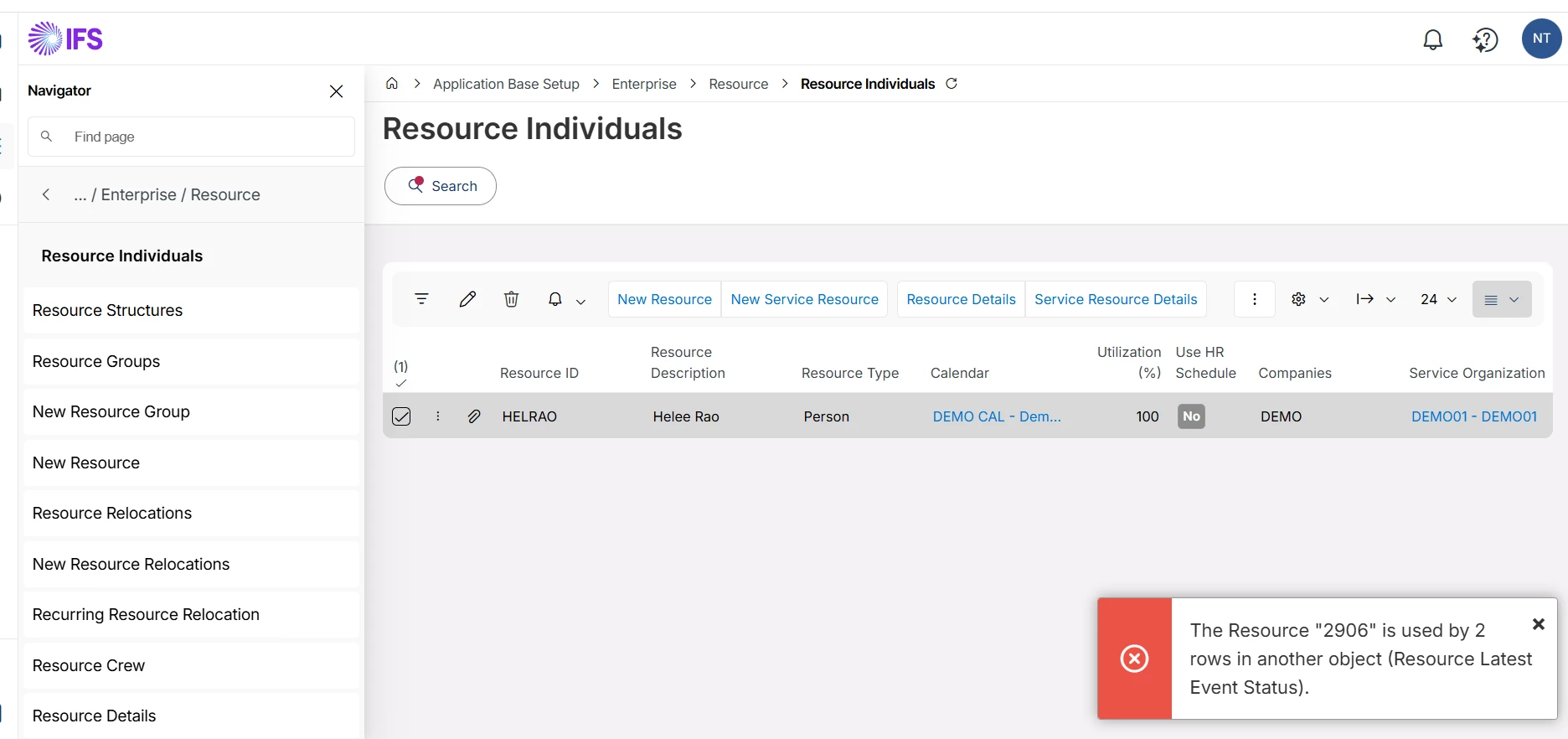Open the toolbar more options menu
1568x739 pixels.
pyautogui.click(x=1255, y=299)
